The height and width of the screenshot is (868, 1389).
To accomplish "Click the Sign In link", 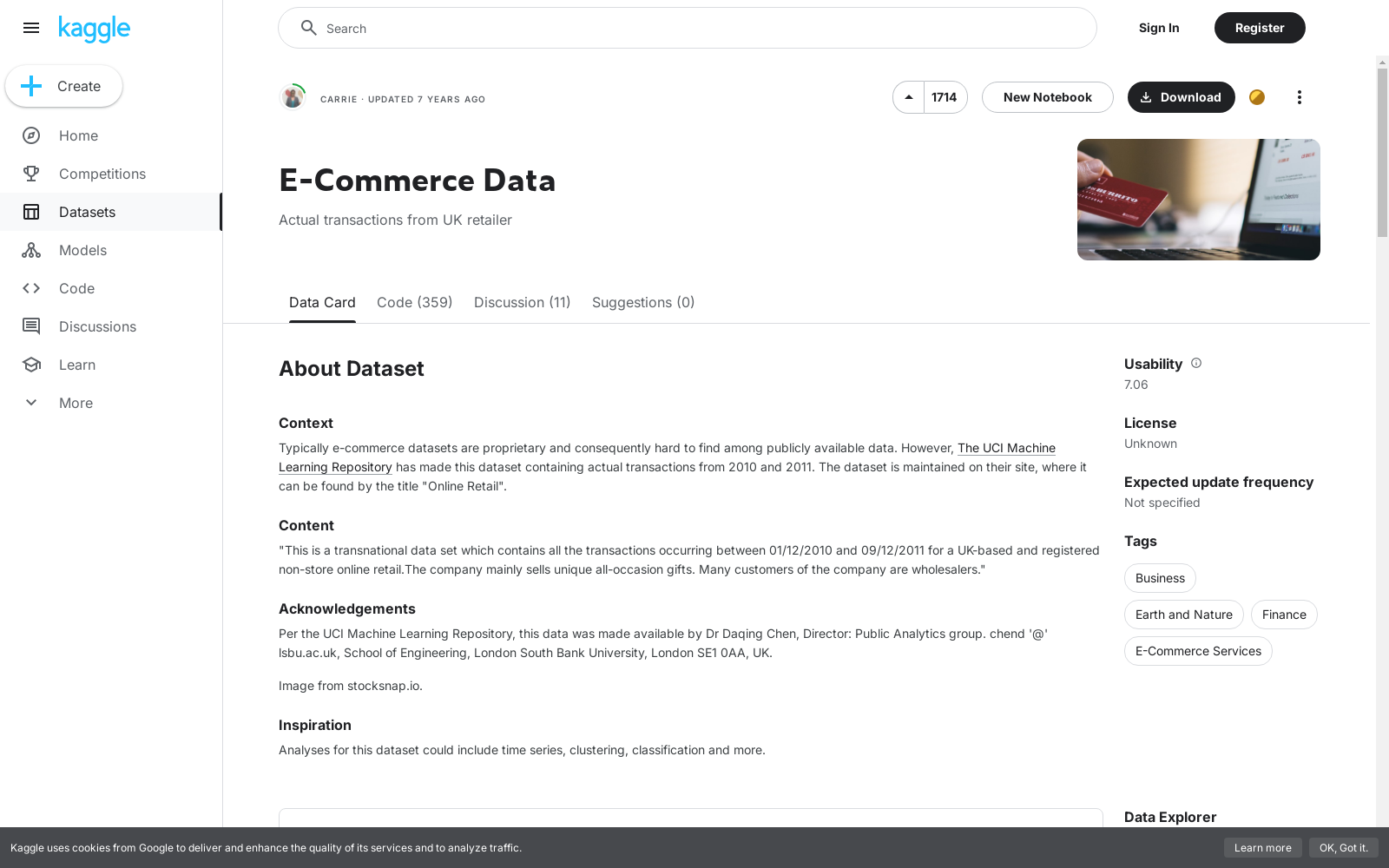I will click(1159, 28).
